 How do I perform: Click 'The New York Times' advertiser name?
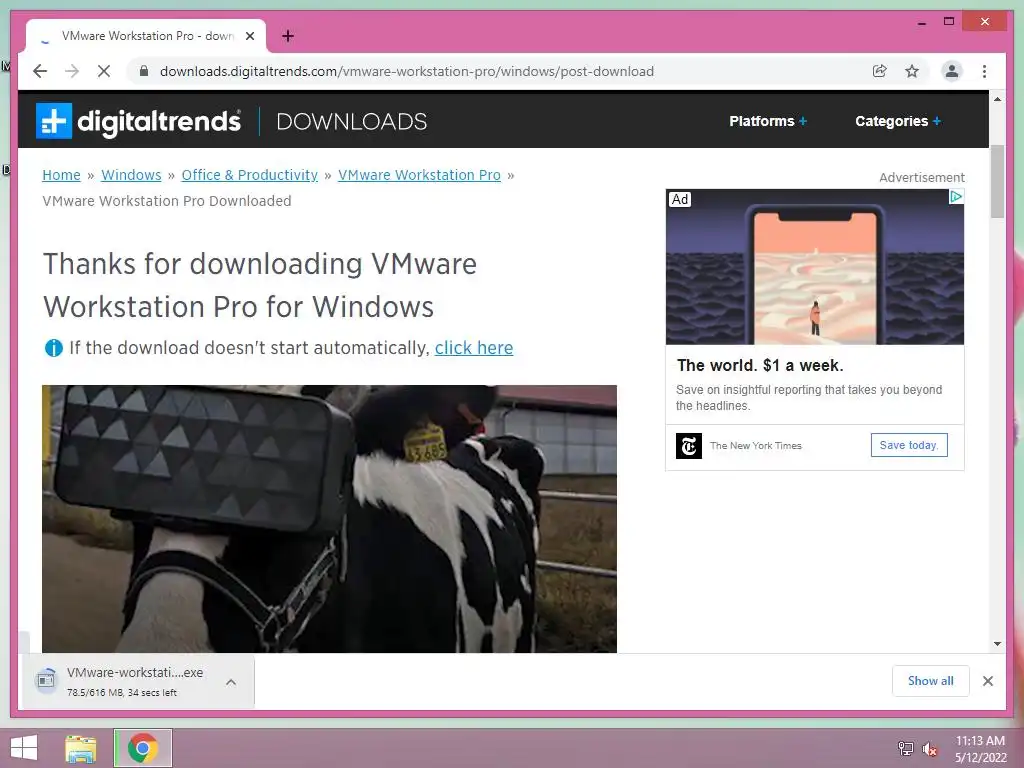coord(756,445)
